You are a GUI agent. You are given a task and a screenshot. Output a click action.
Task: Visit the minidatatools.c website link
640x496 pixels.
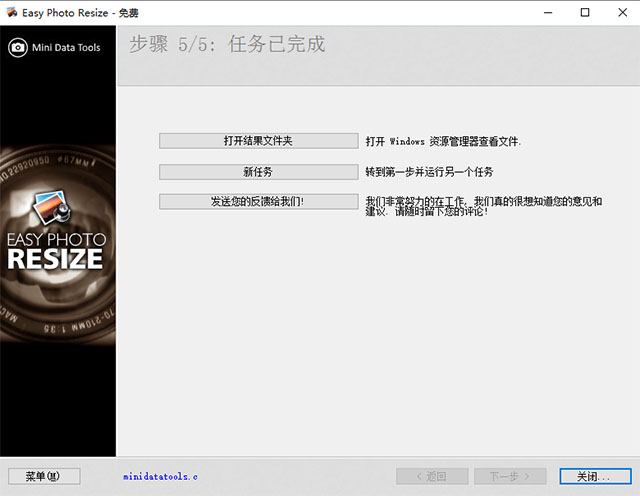pyautogui.click(x=160, y=477)
